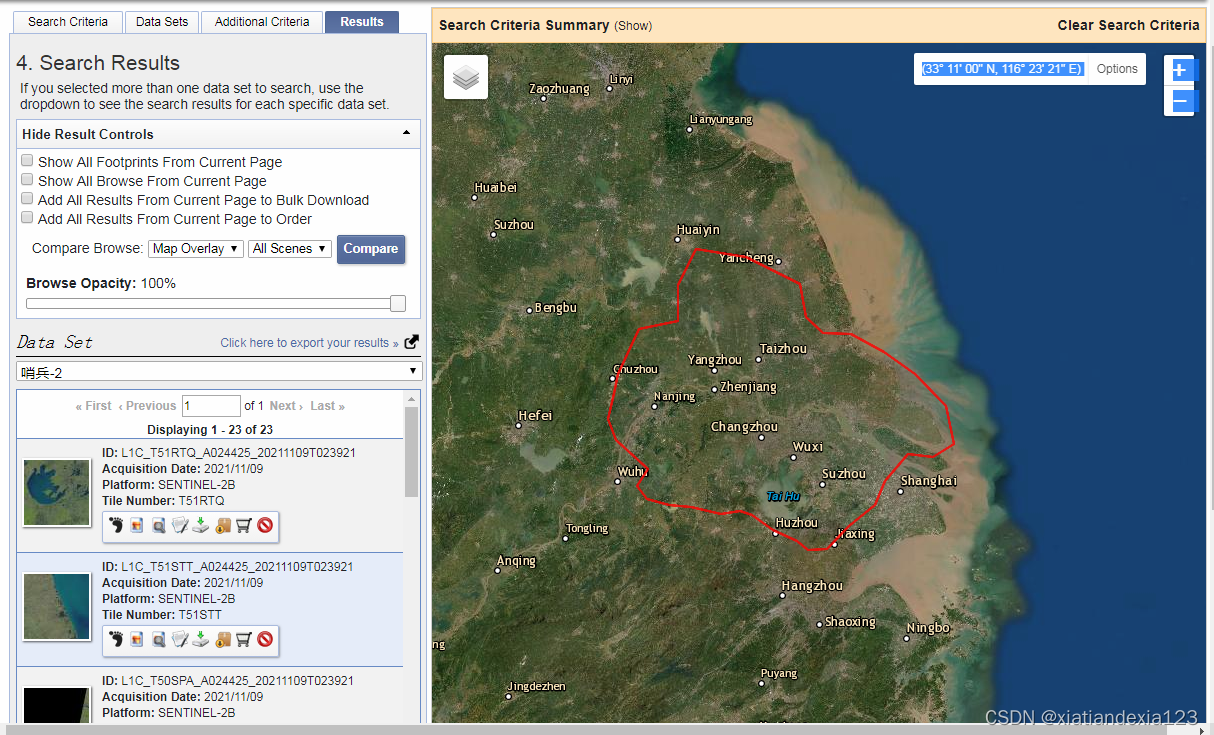This screenshot has height=735, width=1214.
Task: Adjust the Browse Opacity slider handle
Action: (398, 304)
